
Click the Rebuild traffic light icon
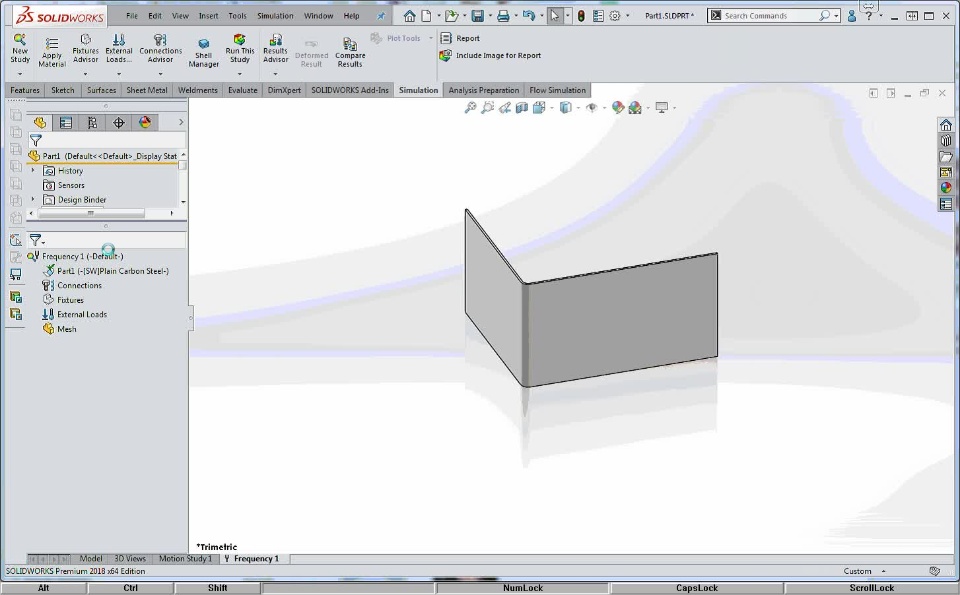pos(581,16)
